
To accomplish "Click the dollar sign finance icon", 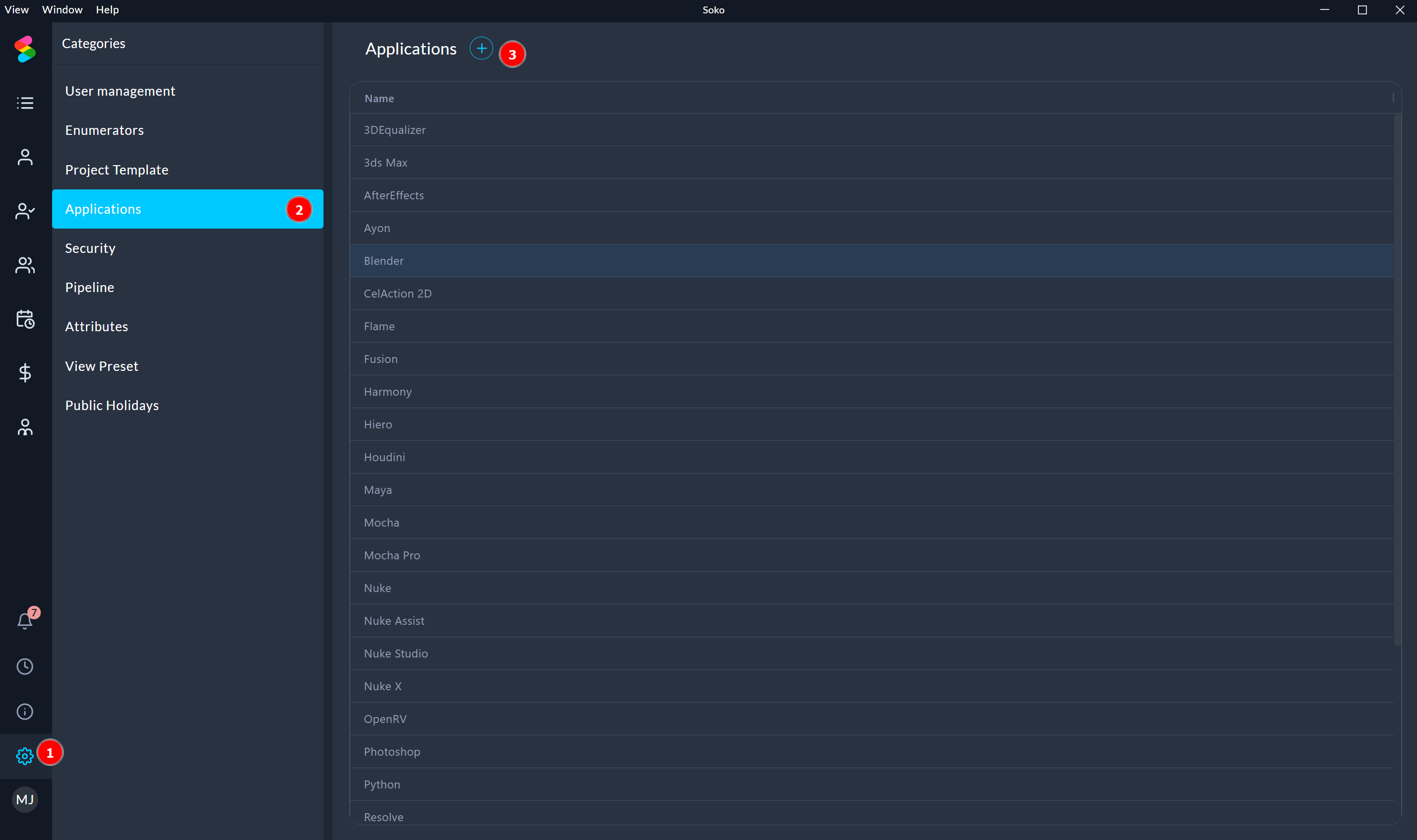I will point(24,372).
